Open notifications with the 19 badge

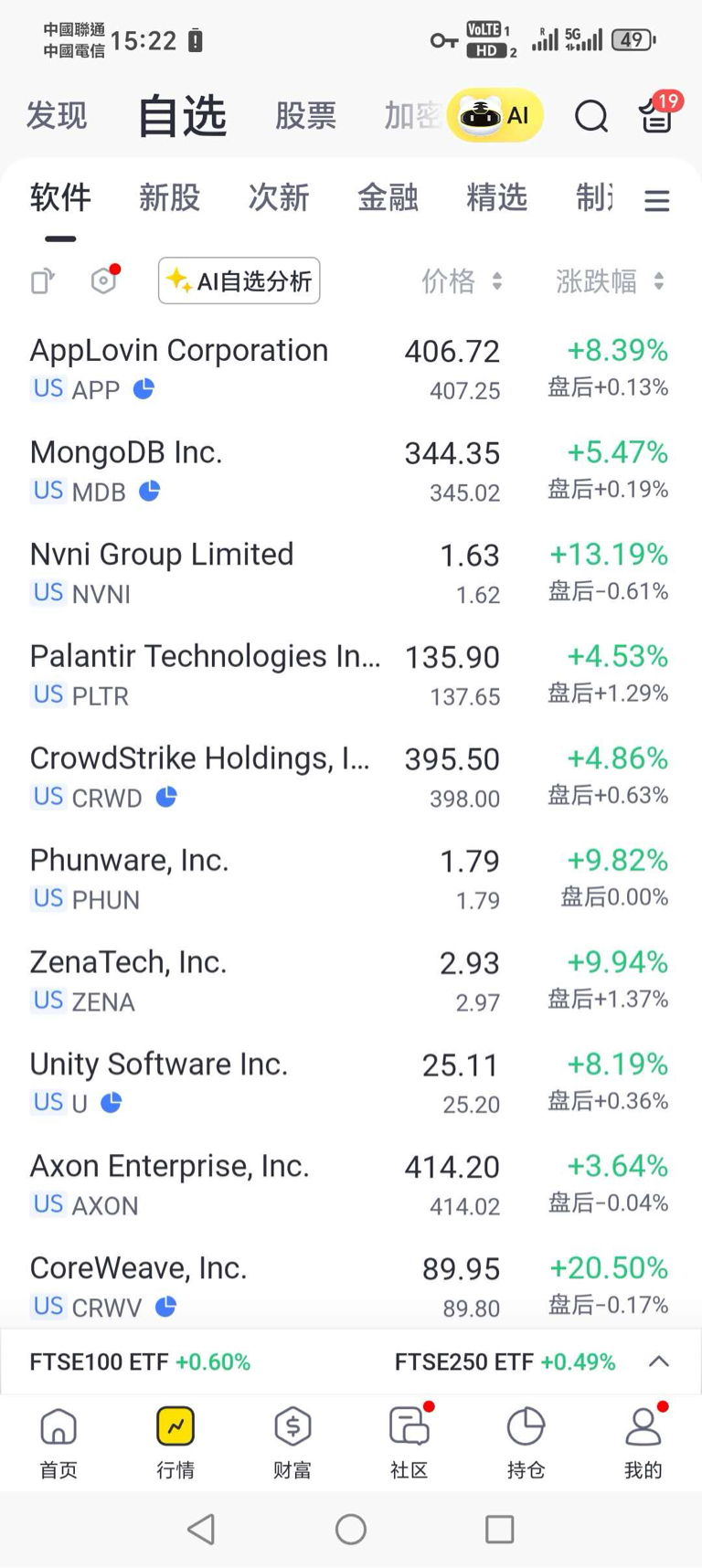656,115
